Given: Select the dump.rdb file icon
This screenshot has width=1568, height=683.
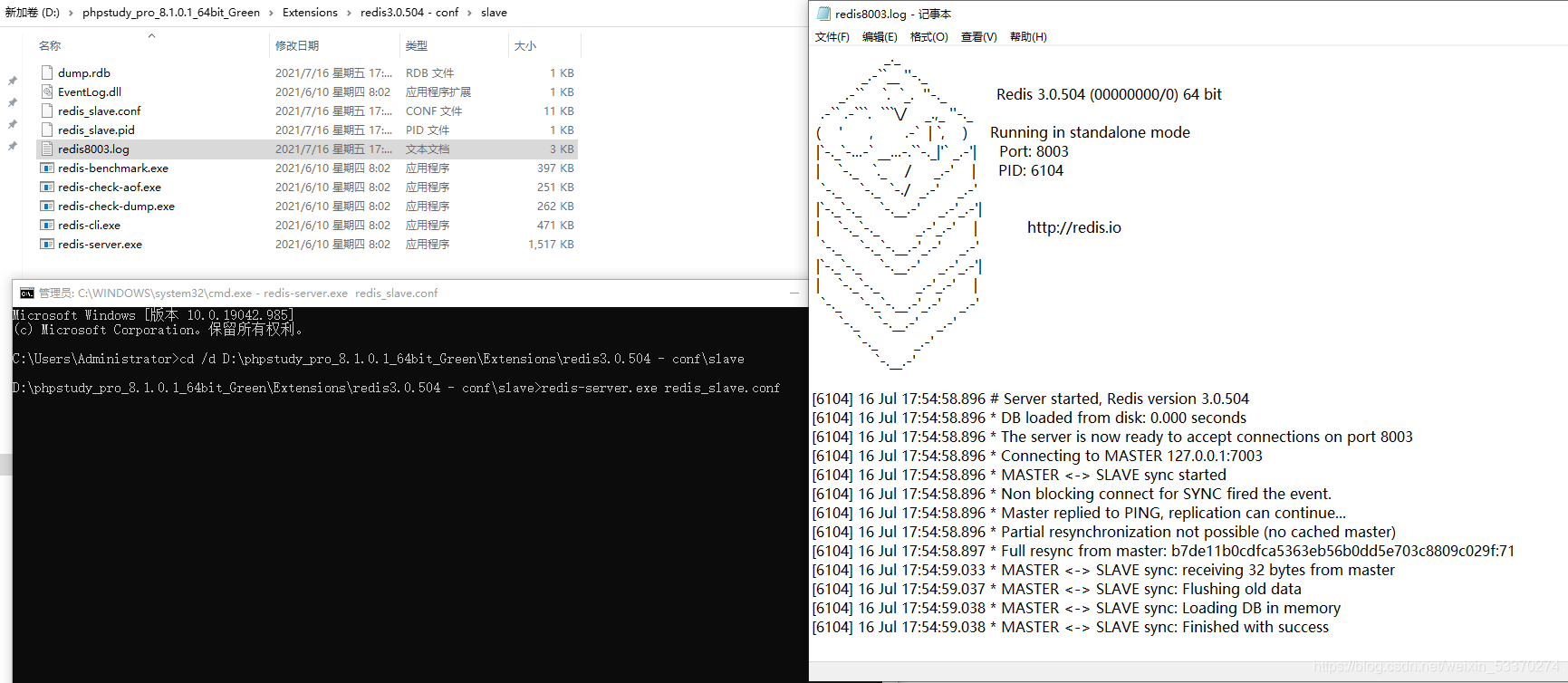Looking at the screenshot, I should tap(47, 72).
